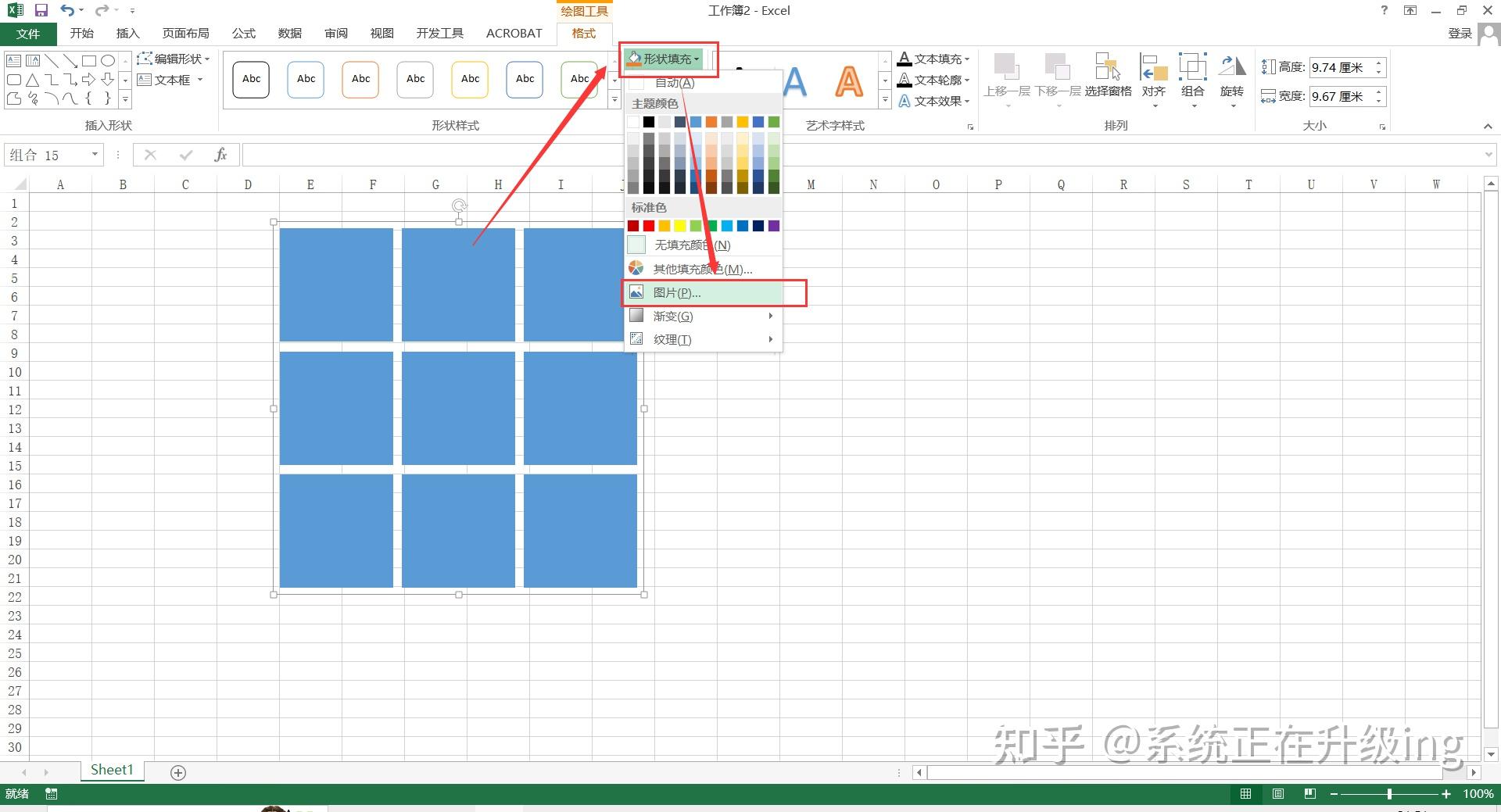1501x812 pixels.
Task: Click the fx insert function icon
Action: [220, 155]
